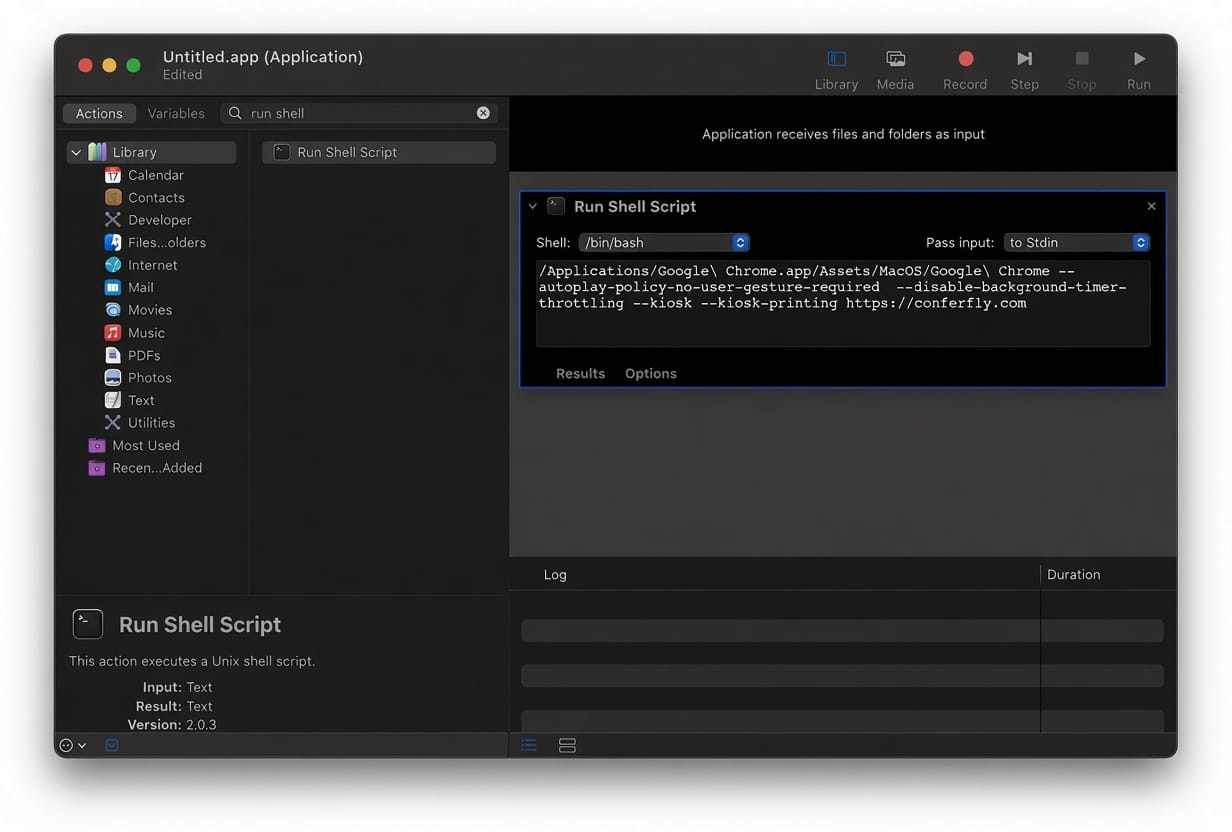Screen dimensions: 1232x832
Task: Show the action Options
Action: pyautogui.click(x=651, y=373)
